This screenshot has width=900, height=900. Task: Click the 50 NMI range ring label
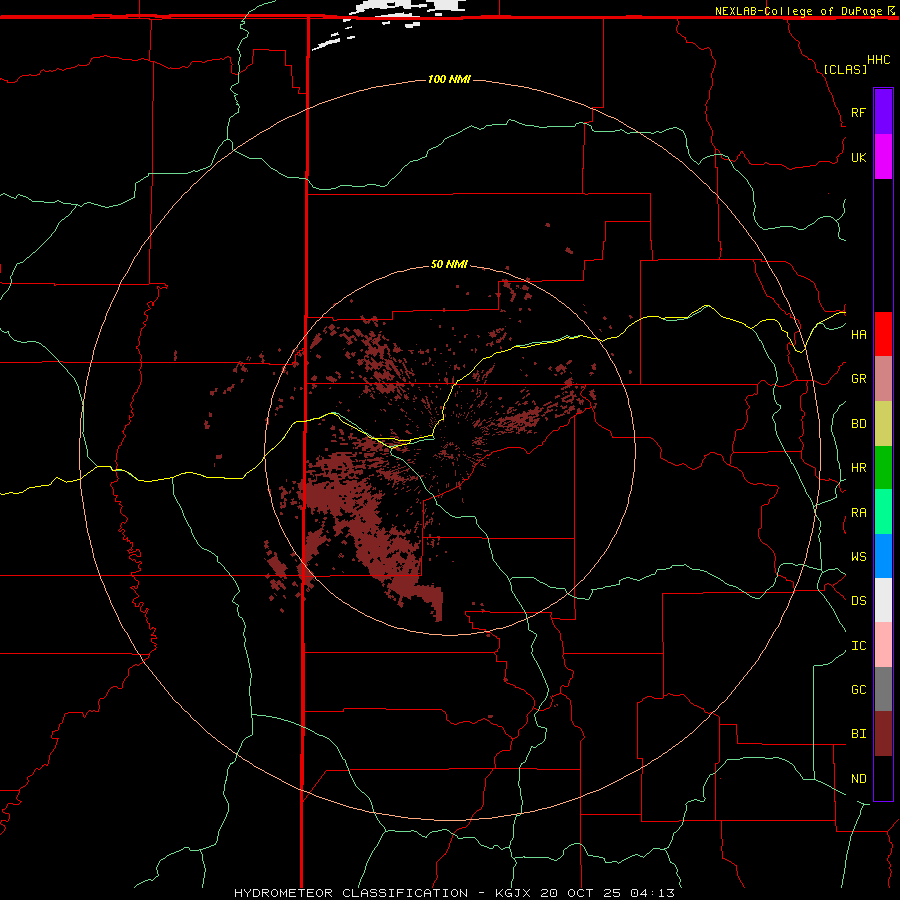coord(449,264)
